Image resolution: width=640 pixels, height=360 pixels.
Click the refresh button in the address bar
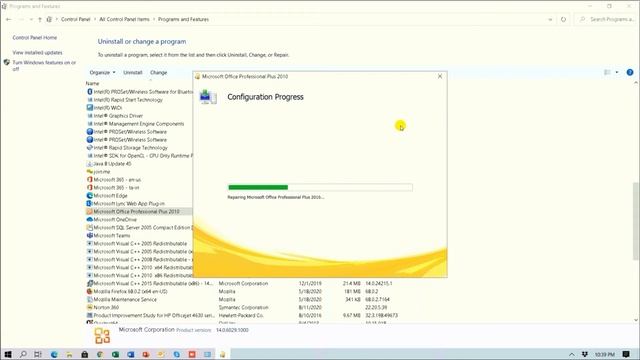563,19
